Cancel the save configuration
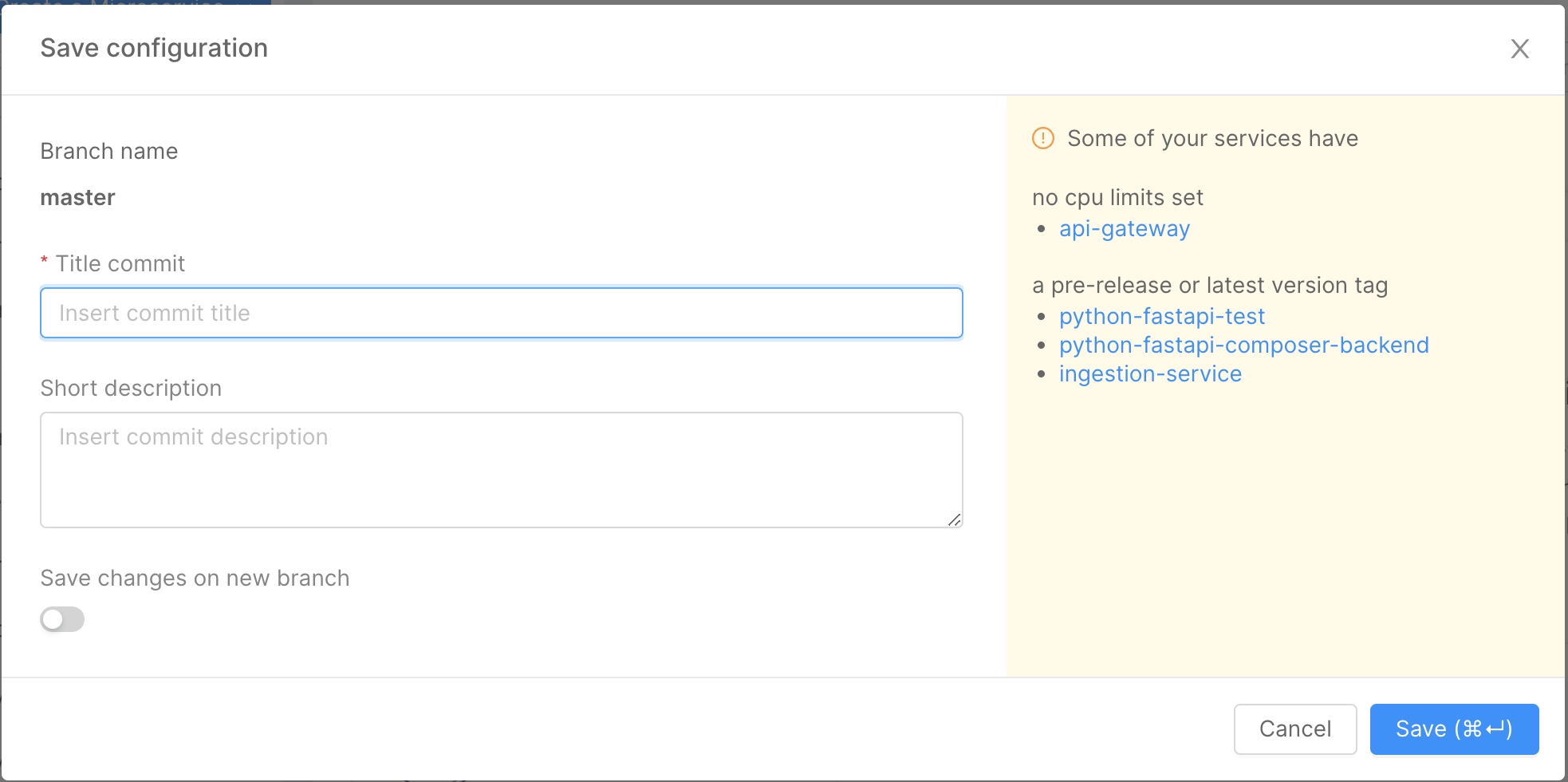Screen dimensions: 1568x782 [1294, 729]
